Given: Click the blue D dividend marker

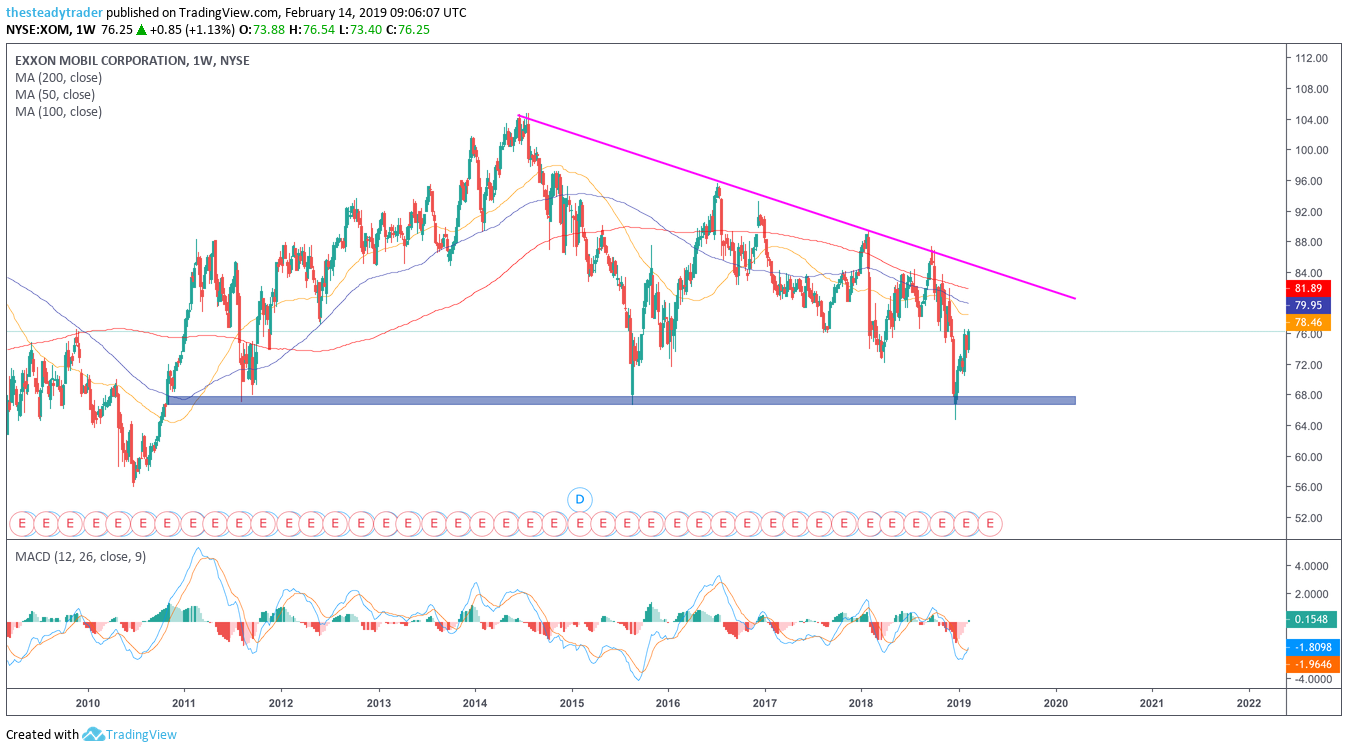Looking at the screenshot, I should click(579, 499).
